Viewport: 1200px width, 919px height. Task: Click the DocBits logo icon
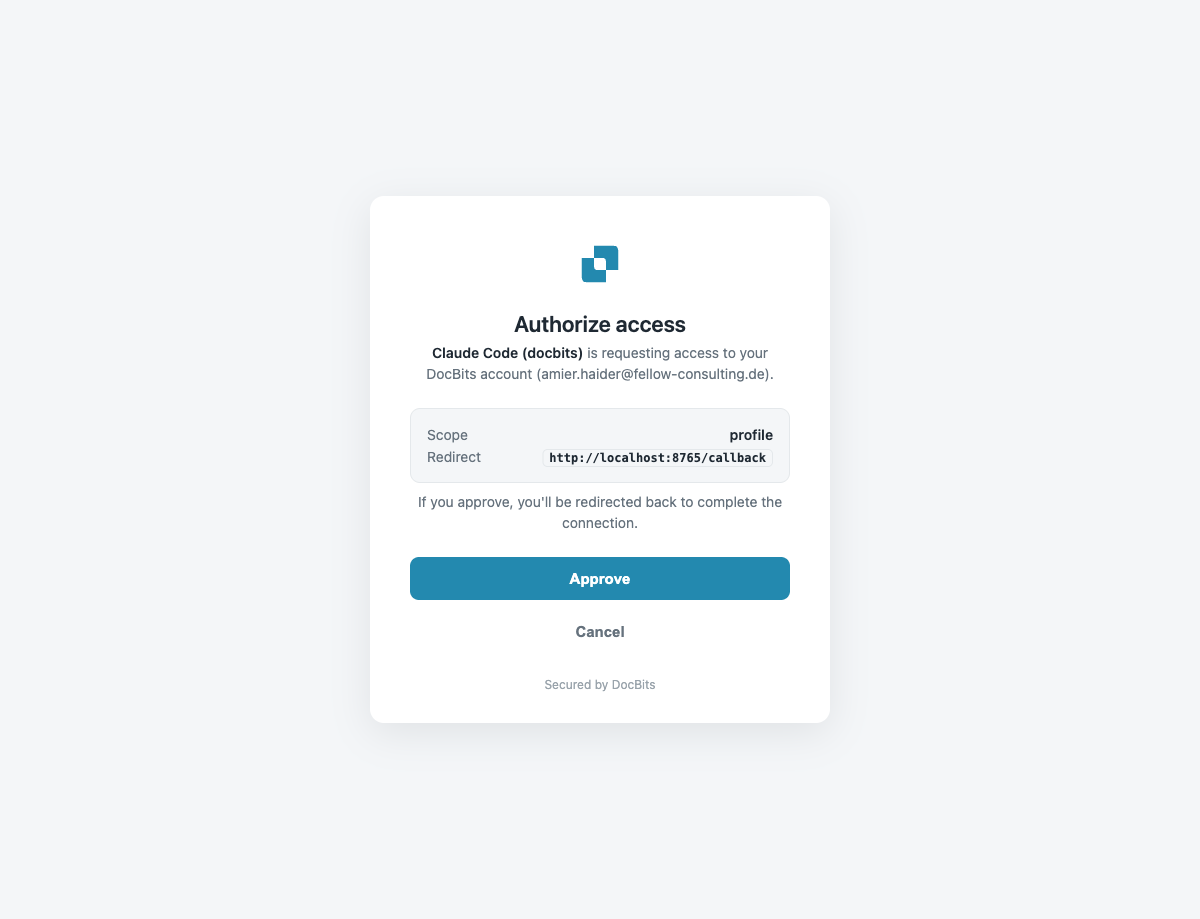[600, 264]
